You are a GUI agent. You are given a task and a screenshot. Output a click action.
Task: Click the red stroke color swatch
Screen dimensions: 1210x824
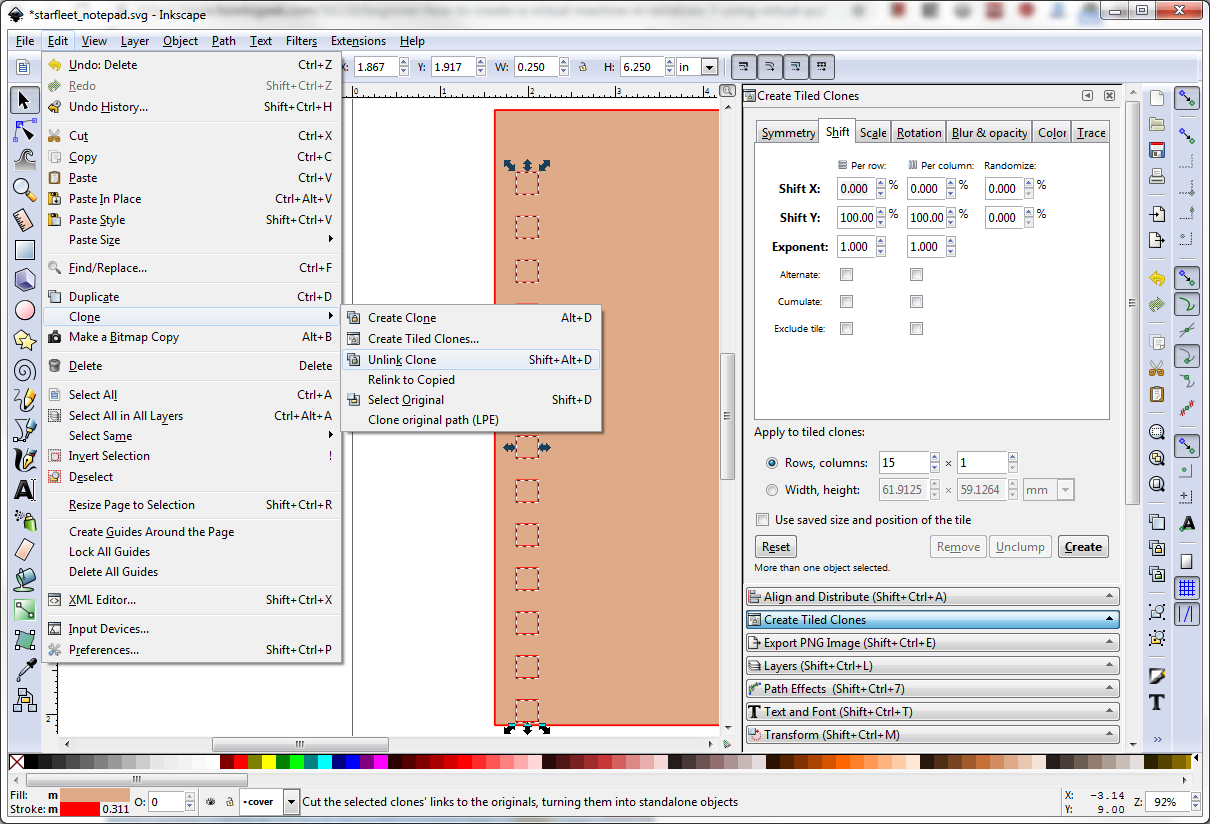click(79, 809)
